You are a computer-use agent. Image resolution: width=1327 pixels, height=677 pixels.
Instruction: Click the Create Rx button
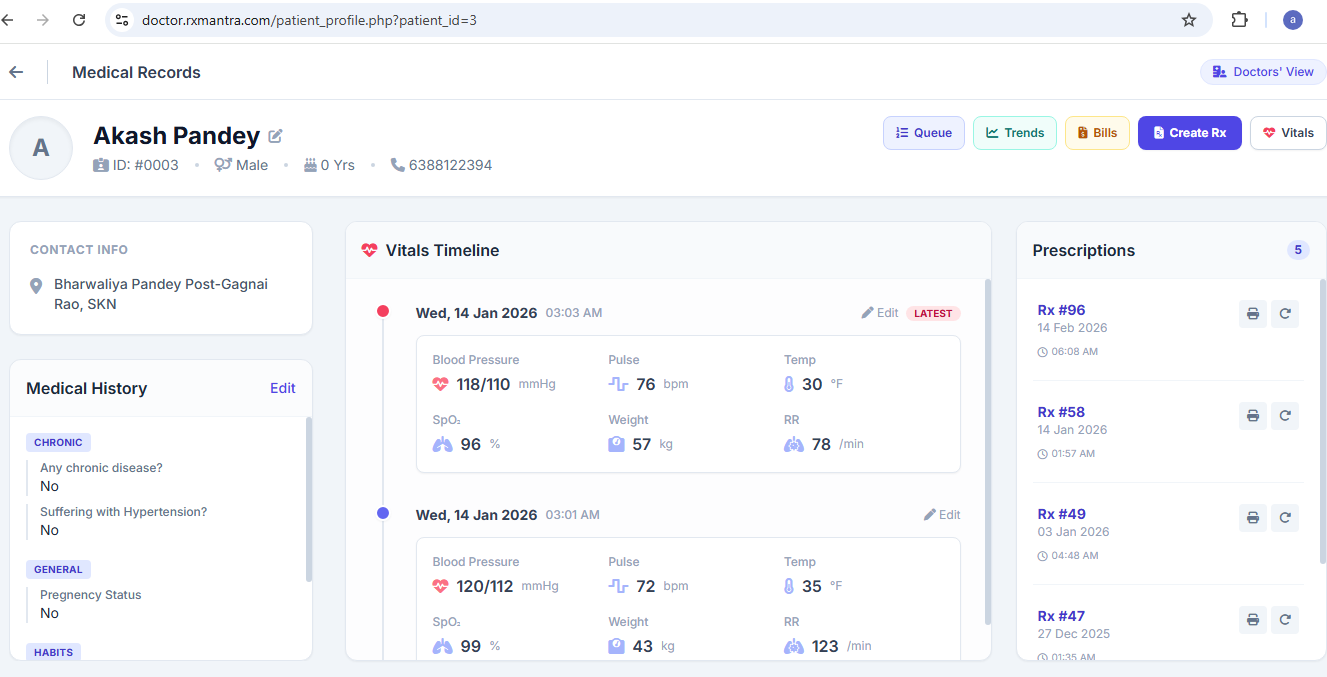click(x=1189, y=133)
